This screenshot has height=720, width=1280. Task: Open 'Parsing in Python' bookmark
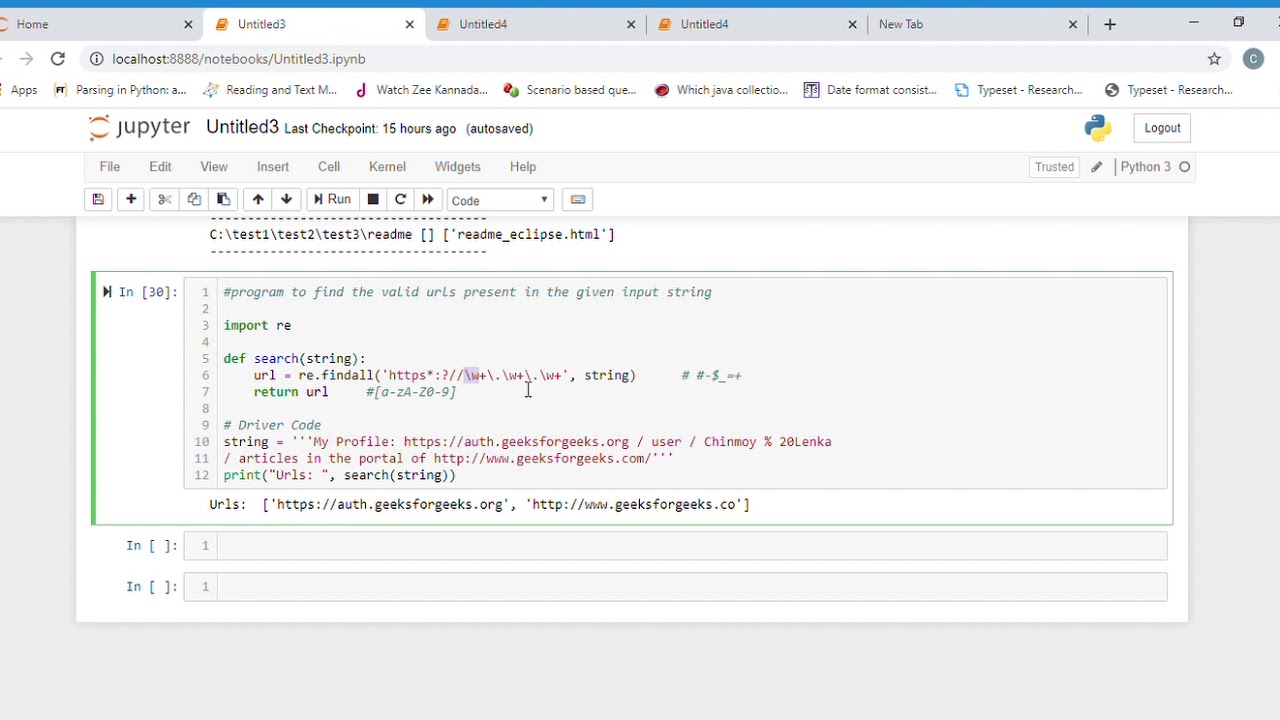click(120, 90)
